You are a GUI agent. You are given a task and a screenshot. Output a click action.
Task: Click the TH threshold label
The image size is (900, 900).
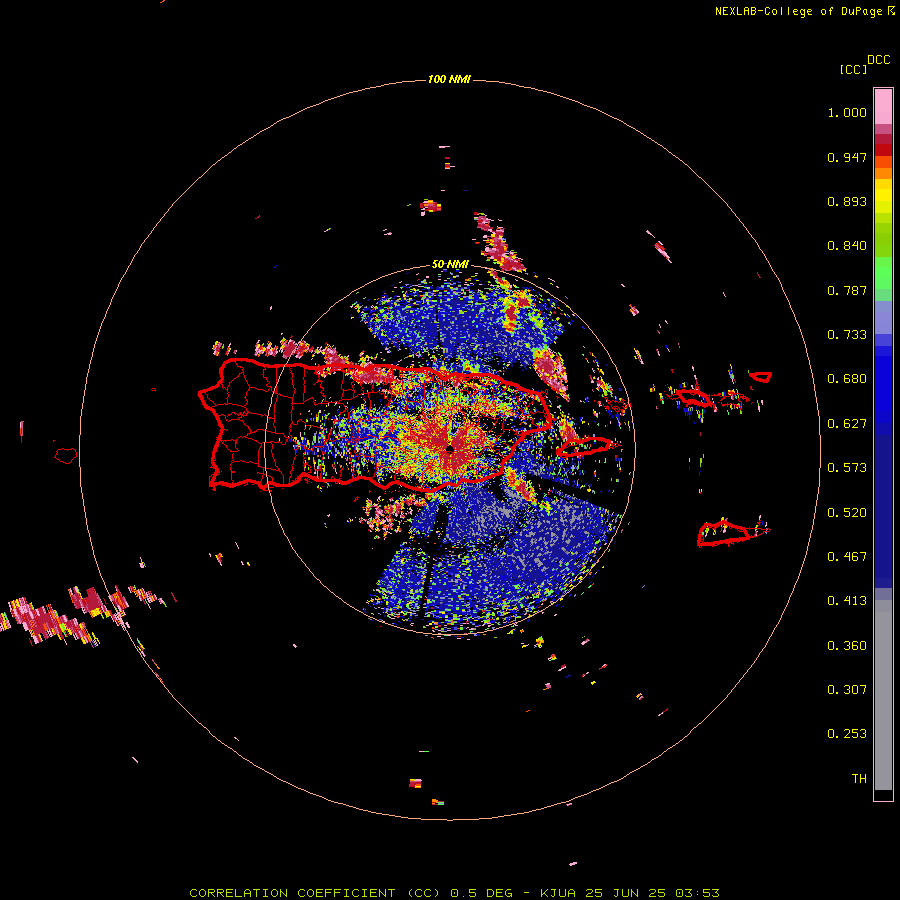tap(859, 779)
